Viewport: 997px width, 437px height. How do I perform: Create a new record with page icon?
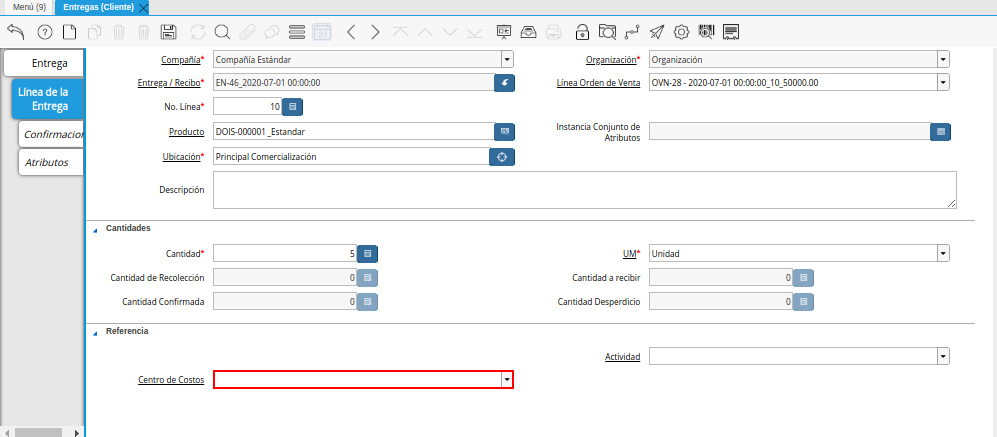coord(69,32)
